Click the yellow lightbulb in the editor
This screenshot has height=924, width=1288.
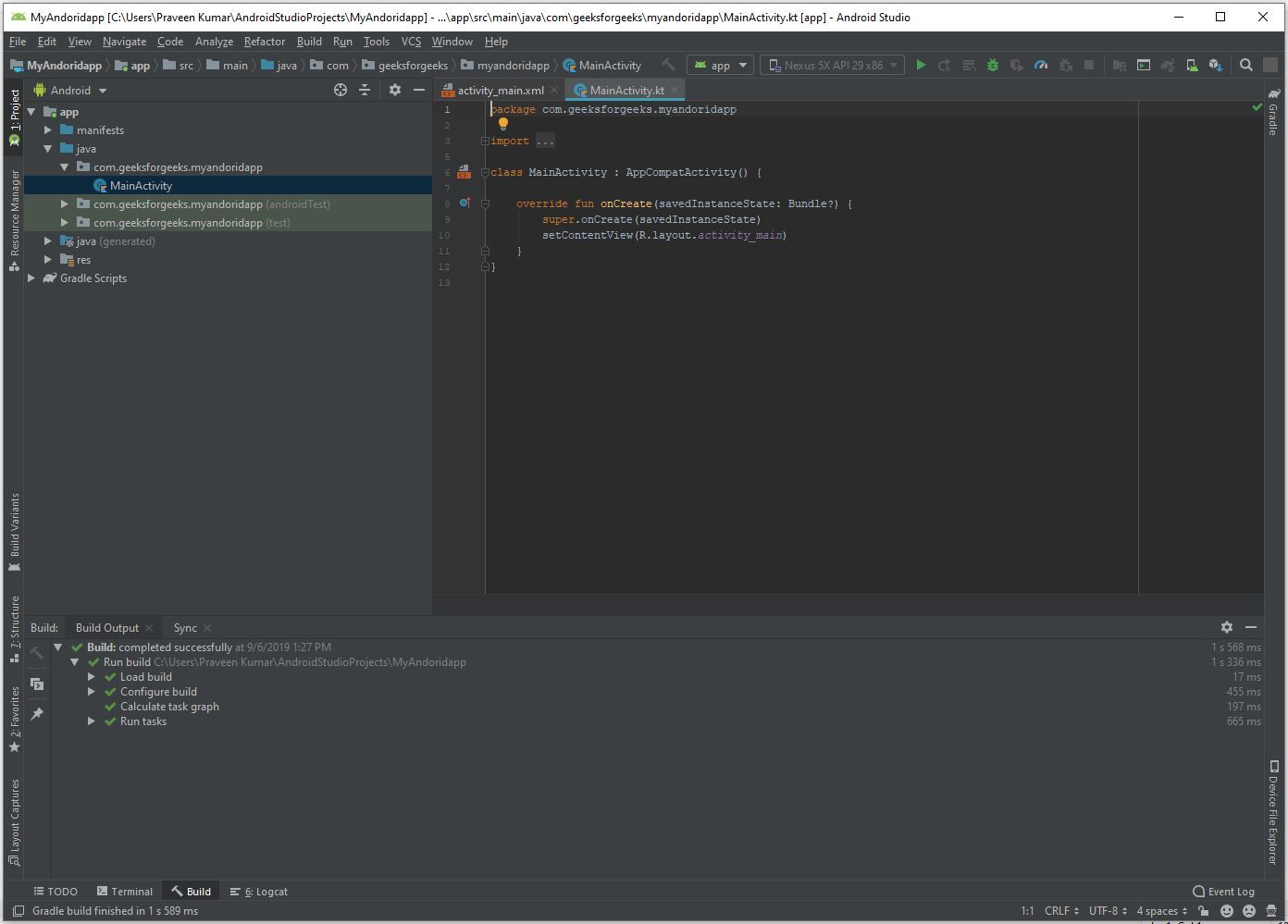(x=503, y=124)
